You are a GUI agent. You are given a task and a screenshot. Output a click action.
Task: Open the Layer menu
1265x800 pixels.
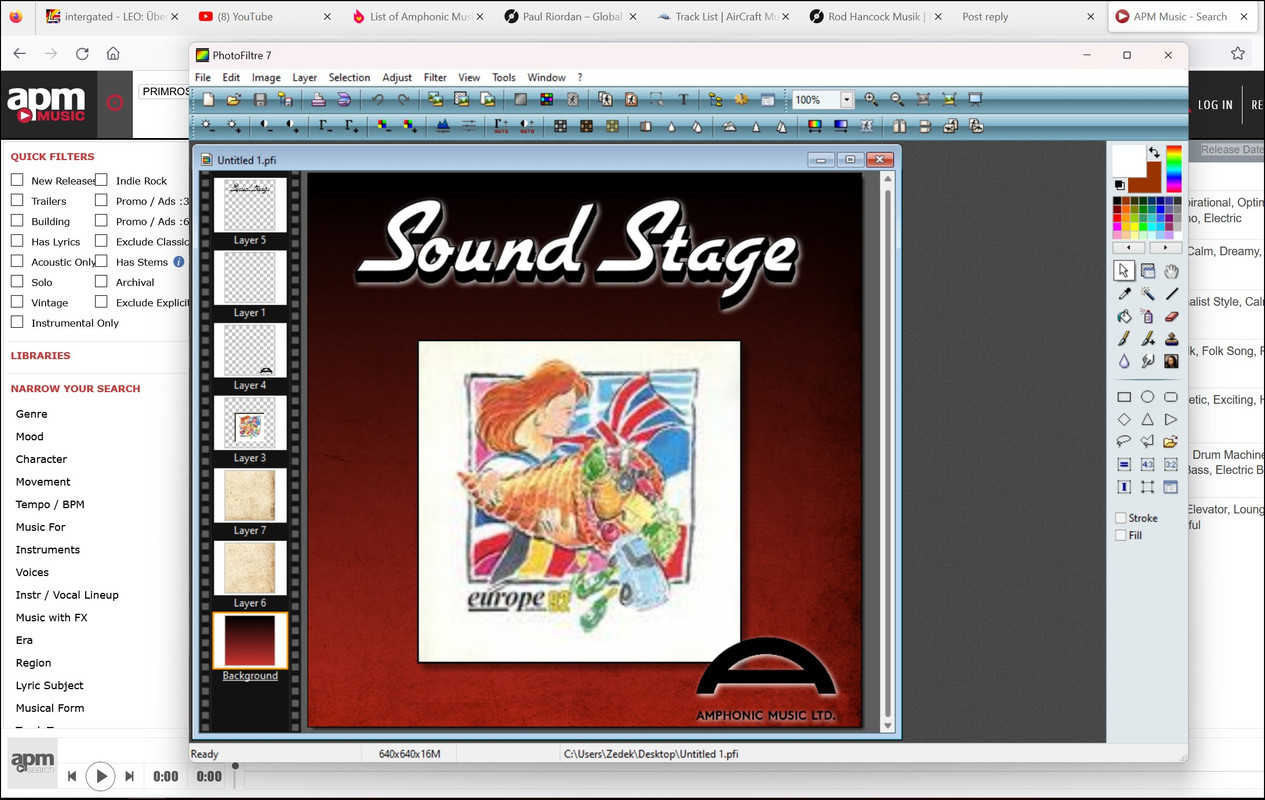coord(304,77)
